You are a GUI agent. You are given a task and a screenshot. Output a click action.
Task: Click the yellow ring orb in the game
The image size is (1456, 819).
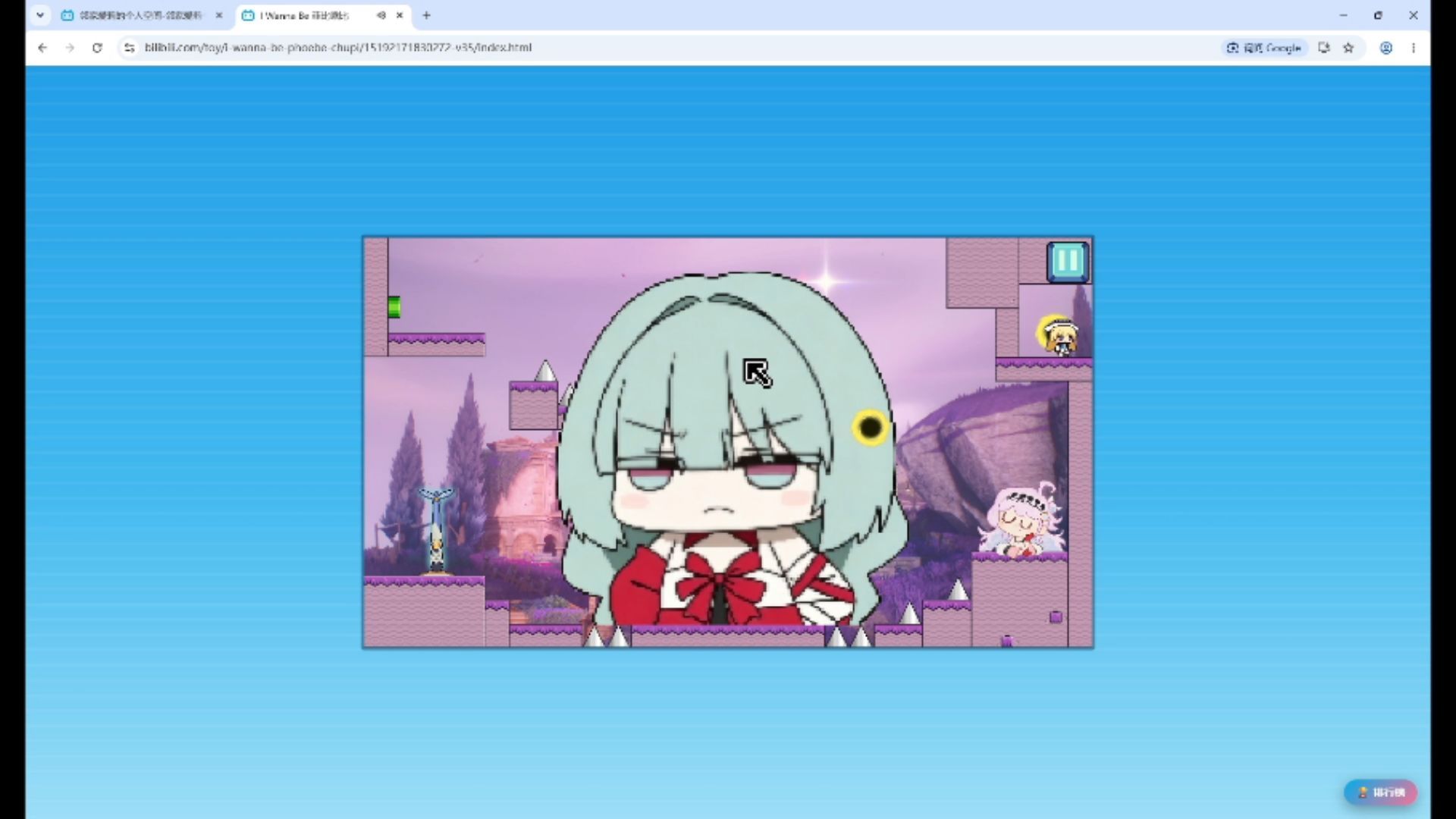(871, 428)
